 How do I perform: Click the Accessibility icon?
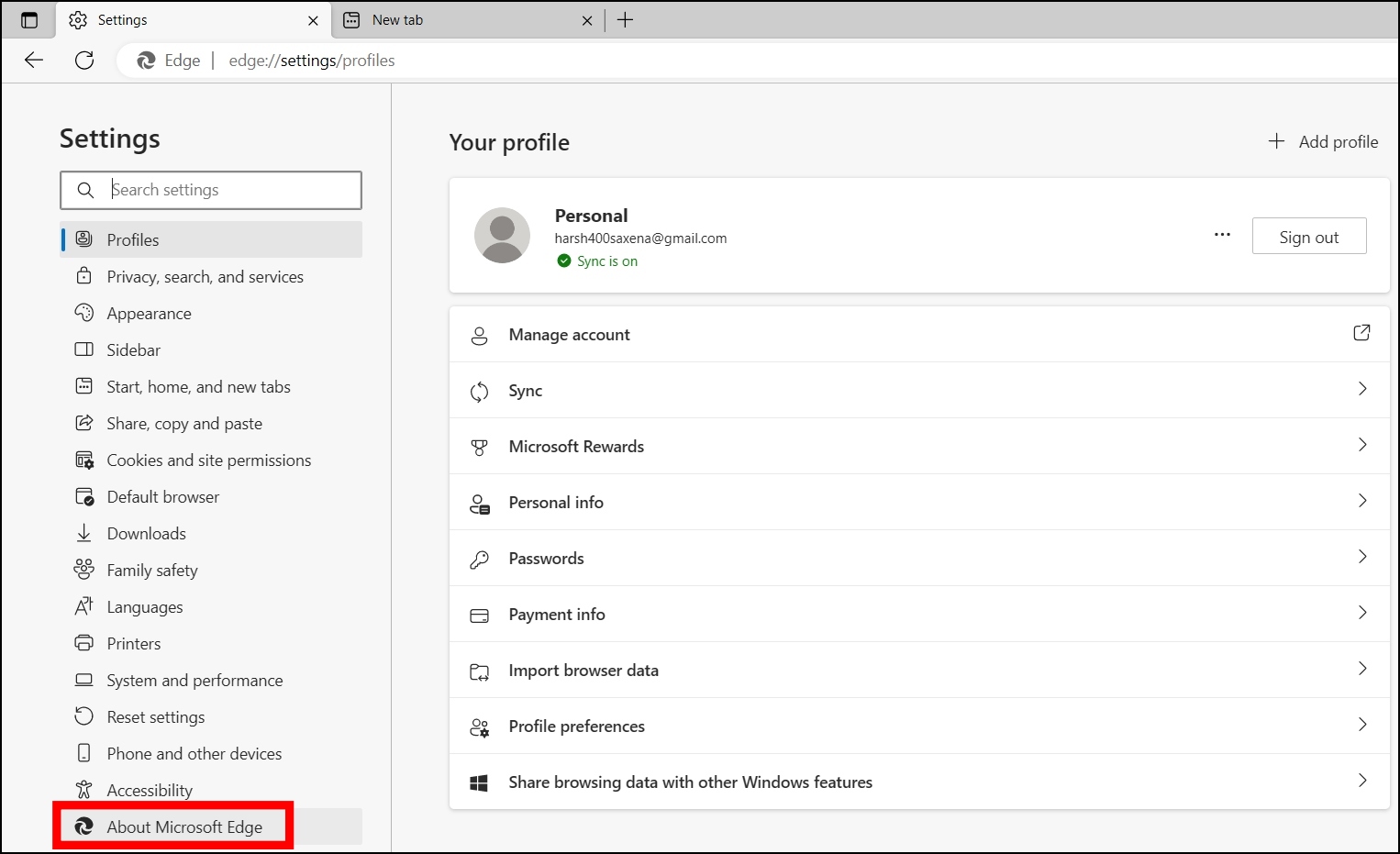tap(84, 790)
